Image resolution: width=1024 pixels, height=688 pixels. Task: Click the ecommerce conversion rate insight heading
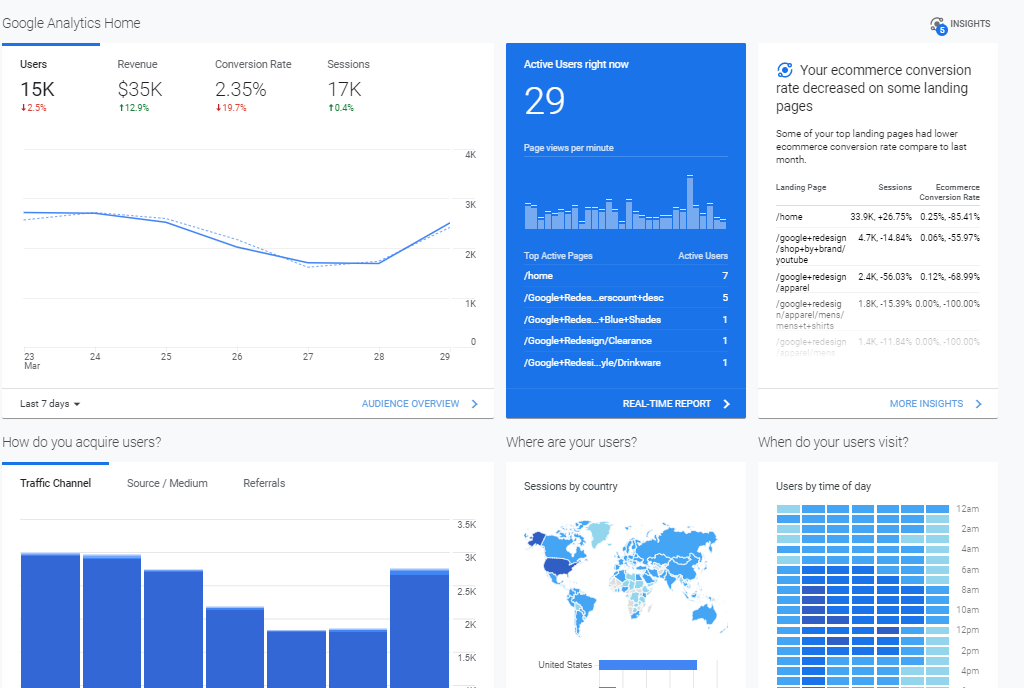[873, 88]
